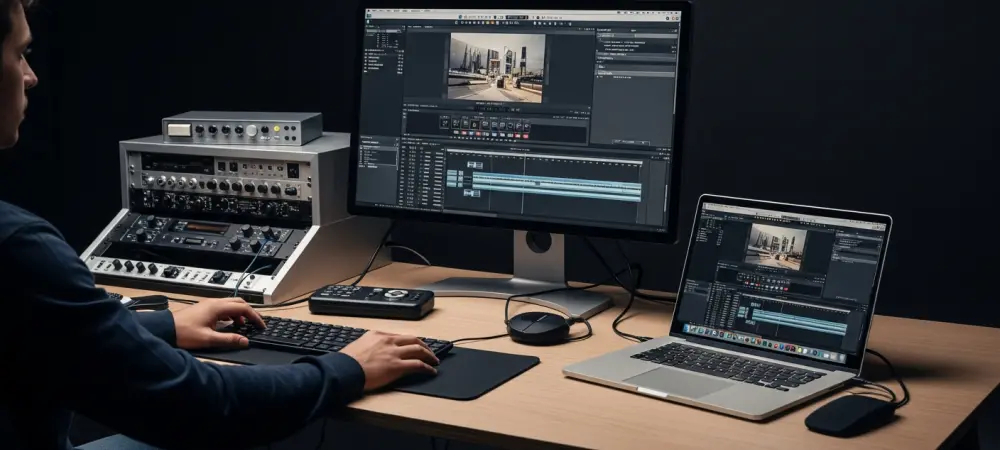Select the long cyan audio clip on the monitor timeline
Image resolution: width=1000 pixels, height=450 pixels.
pyautogui.click(x=557, y=187)
